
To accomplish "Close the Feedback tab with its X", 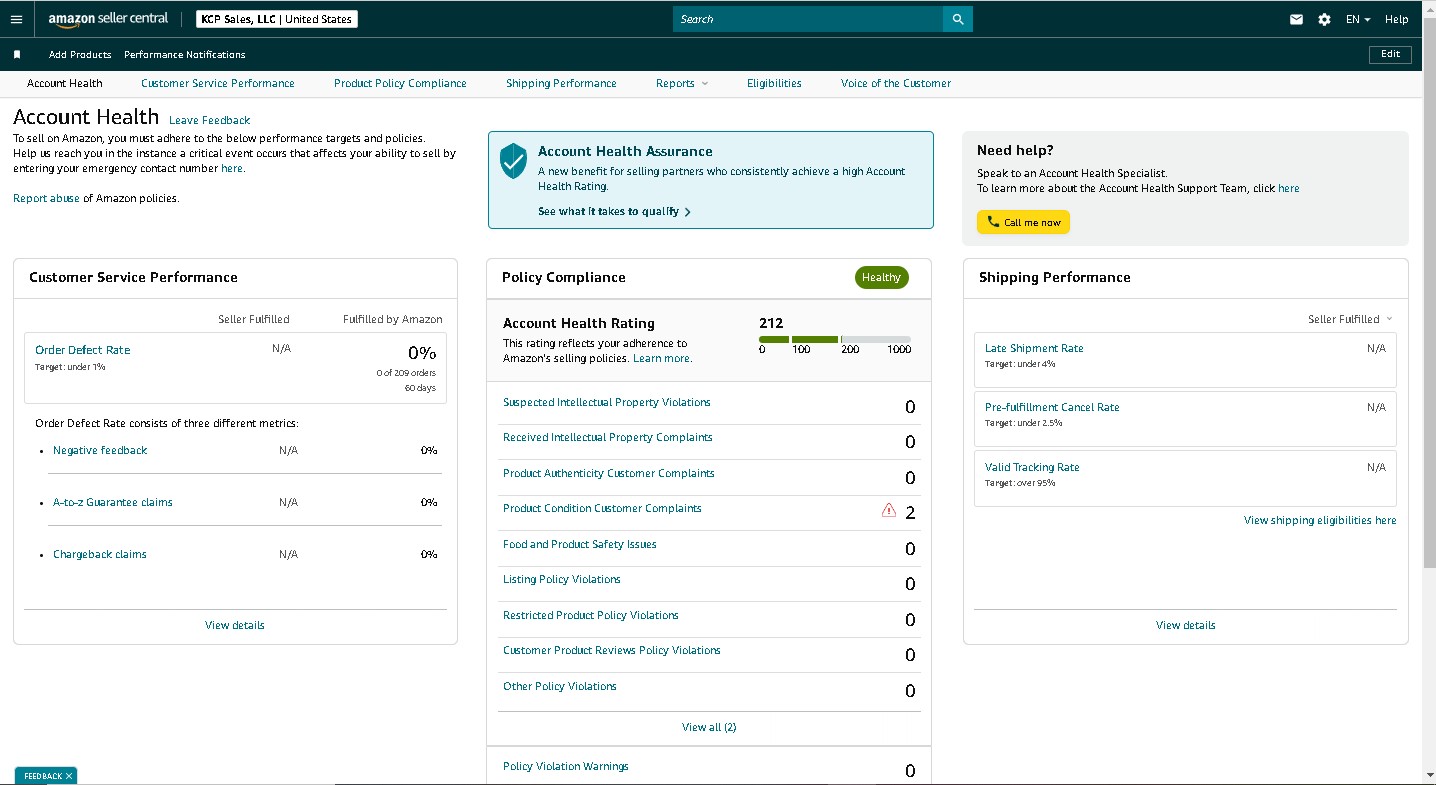I will pyautogui.click(x=69, y=776).
